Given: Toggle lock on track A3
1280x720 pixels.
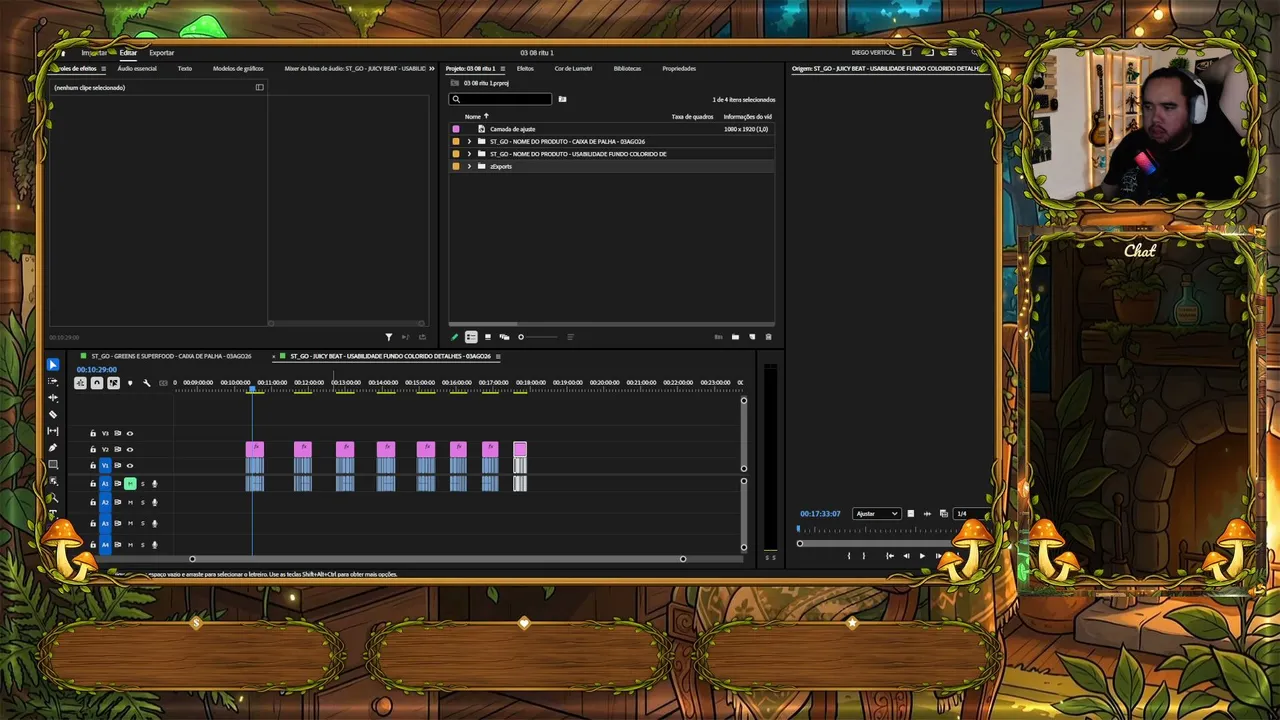Looking at the screenshot, I should [x=93, y=523].
